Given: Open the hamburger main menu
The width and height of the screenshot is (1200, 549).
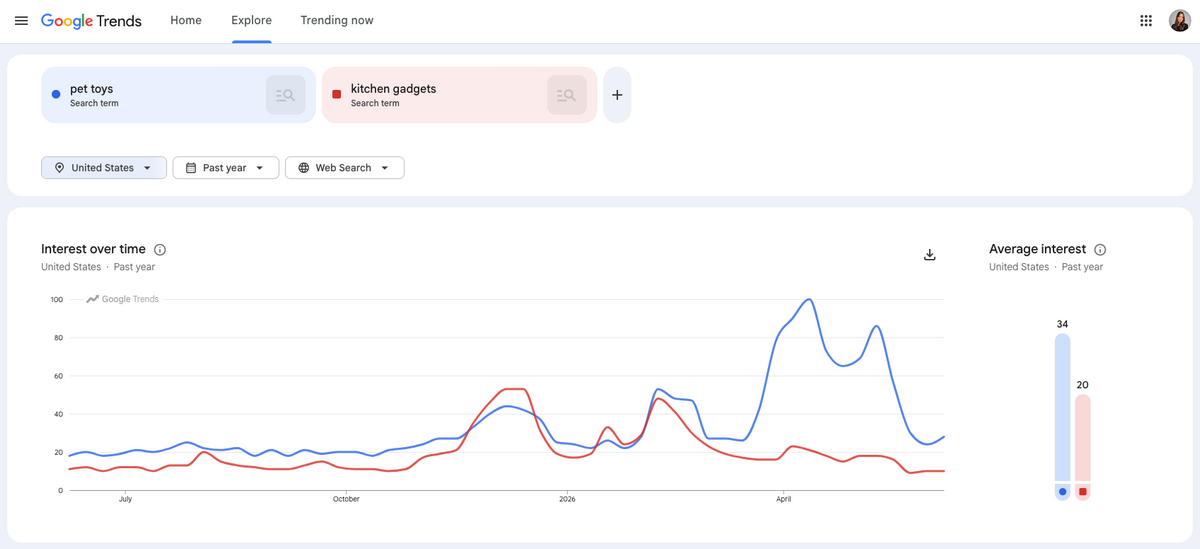Looking at the screenshot, I should point(21,21).
